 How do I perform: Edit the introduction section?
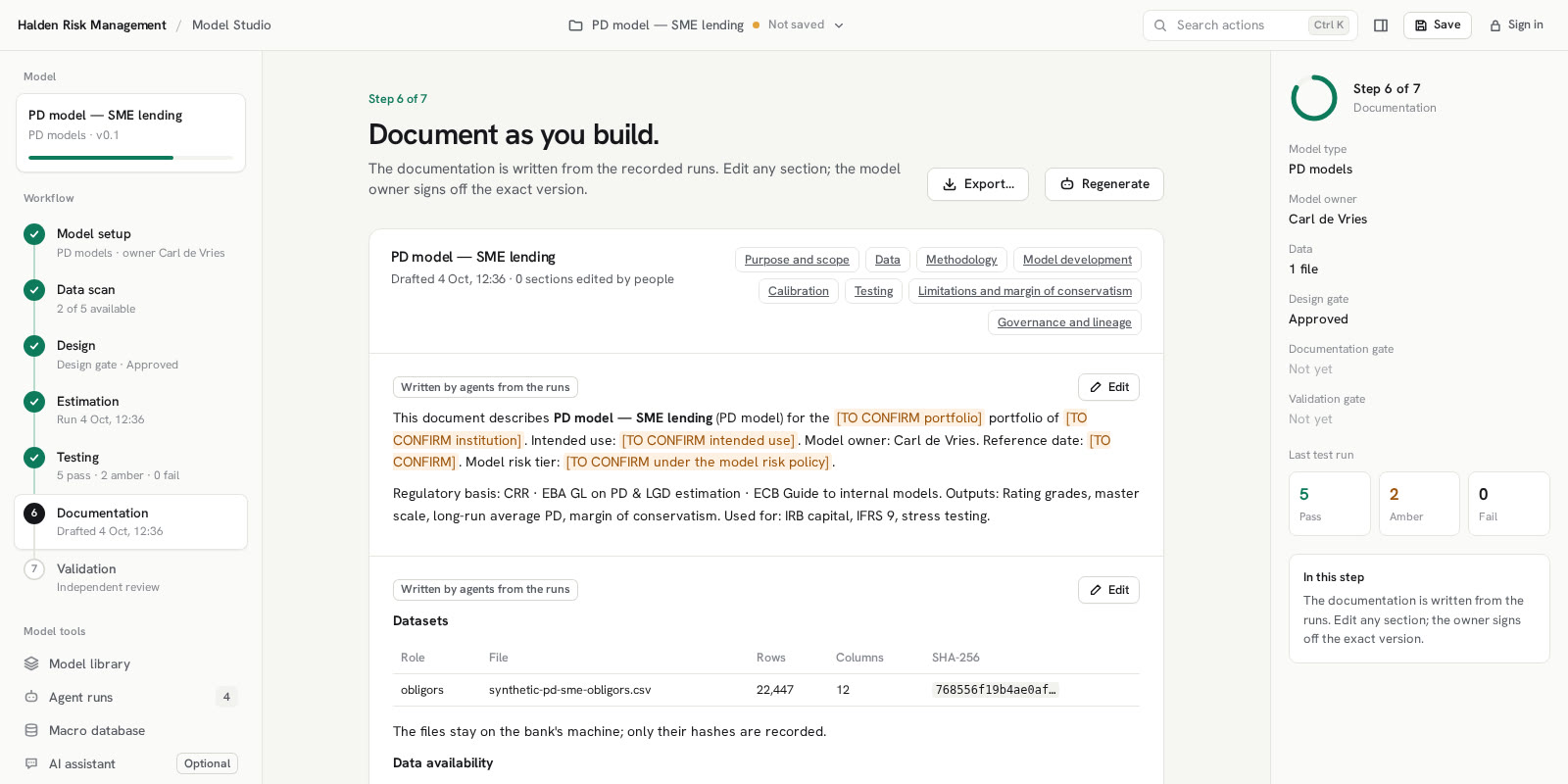[1108, 387]
